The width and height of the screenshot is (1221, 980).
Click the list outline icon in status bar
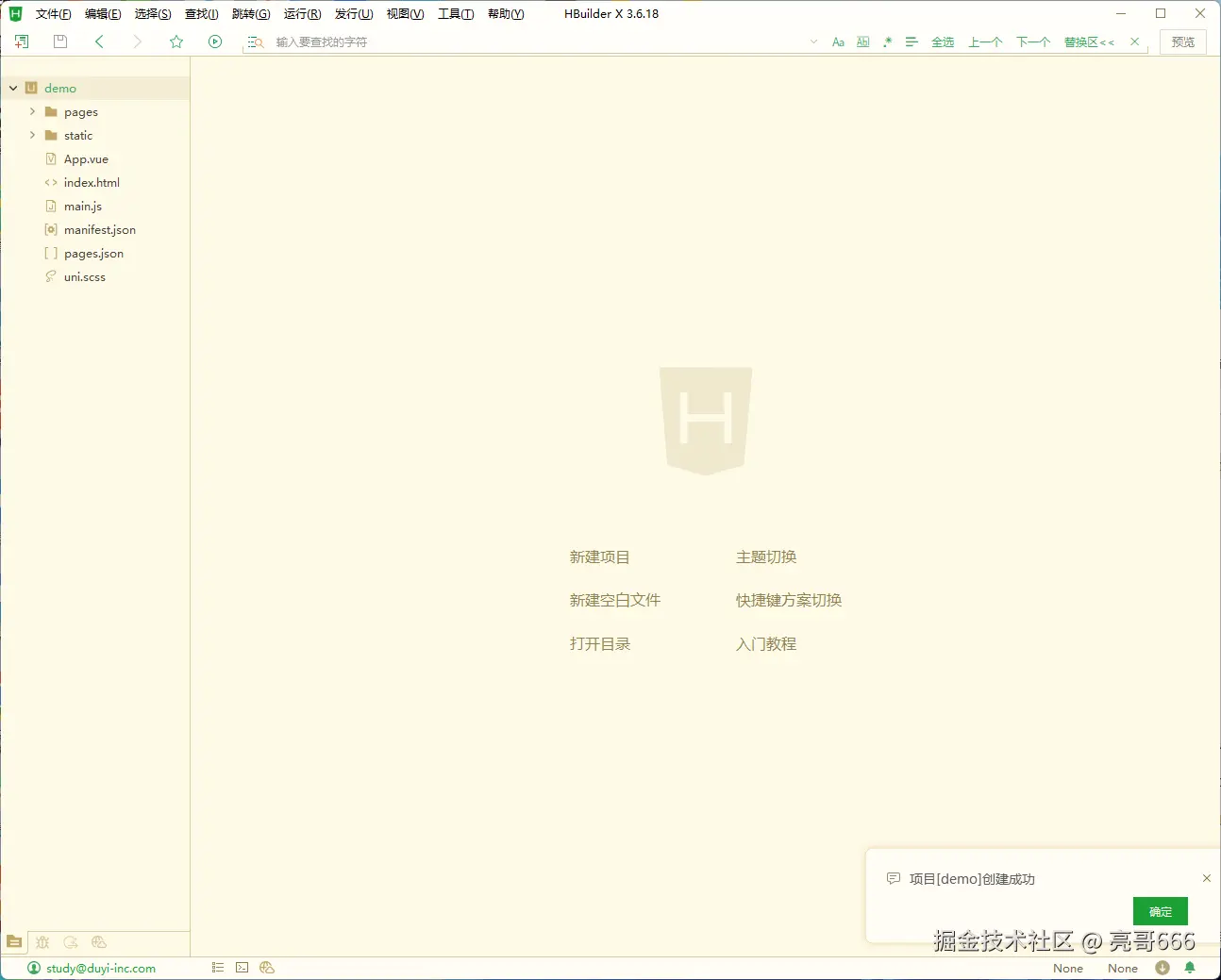click(x=218, y=968)
